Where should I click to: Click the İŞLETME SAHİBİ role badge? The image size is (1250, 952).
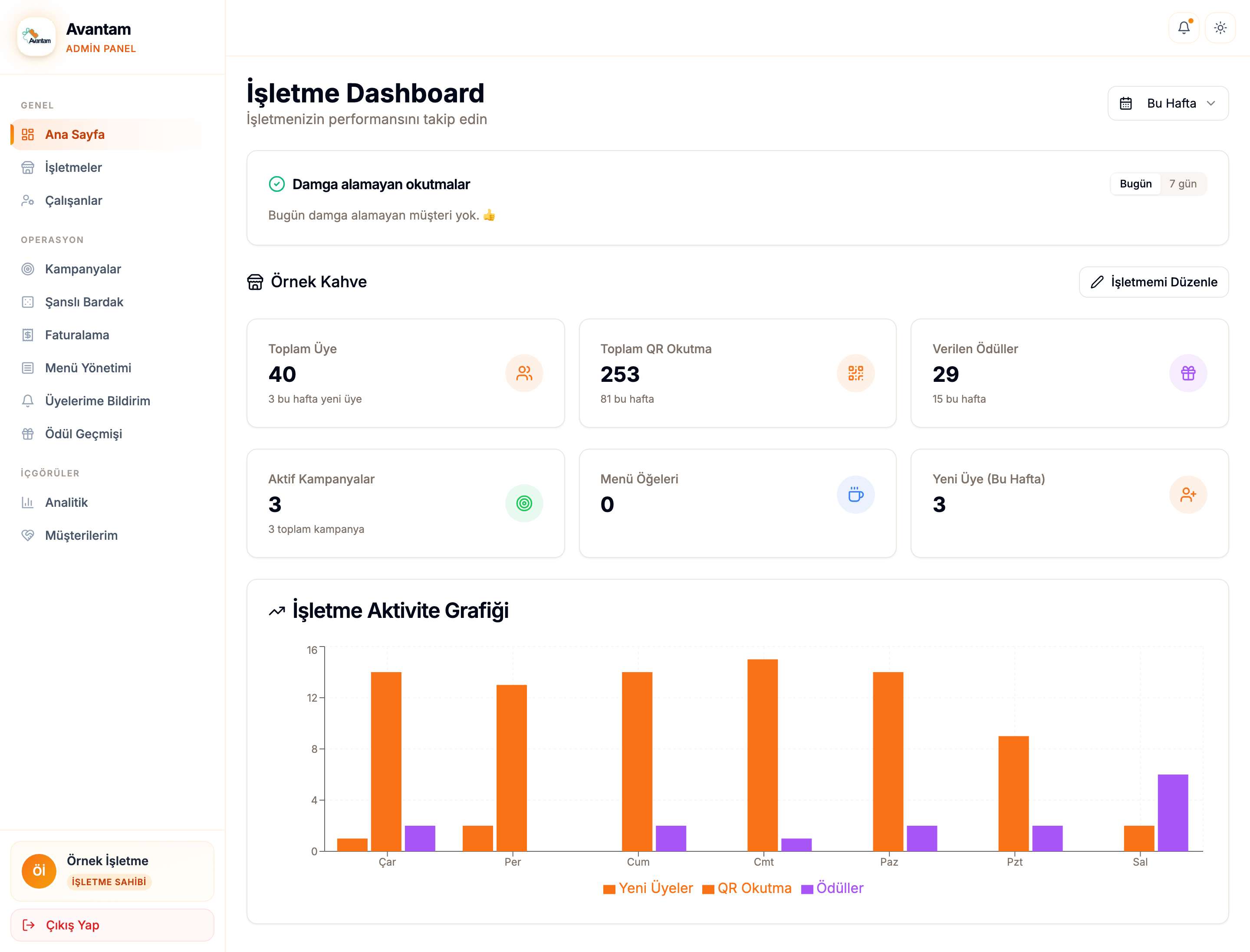pos(109,882)
